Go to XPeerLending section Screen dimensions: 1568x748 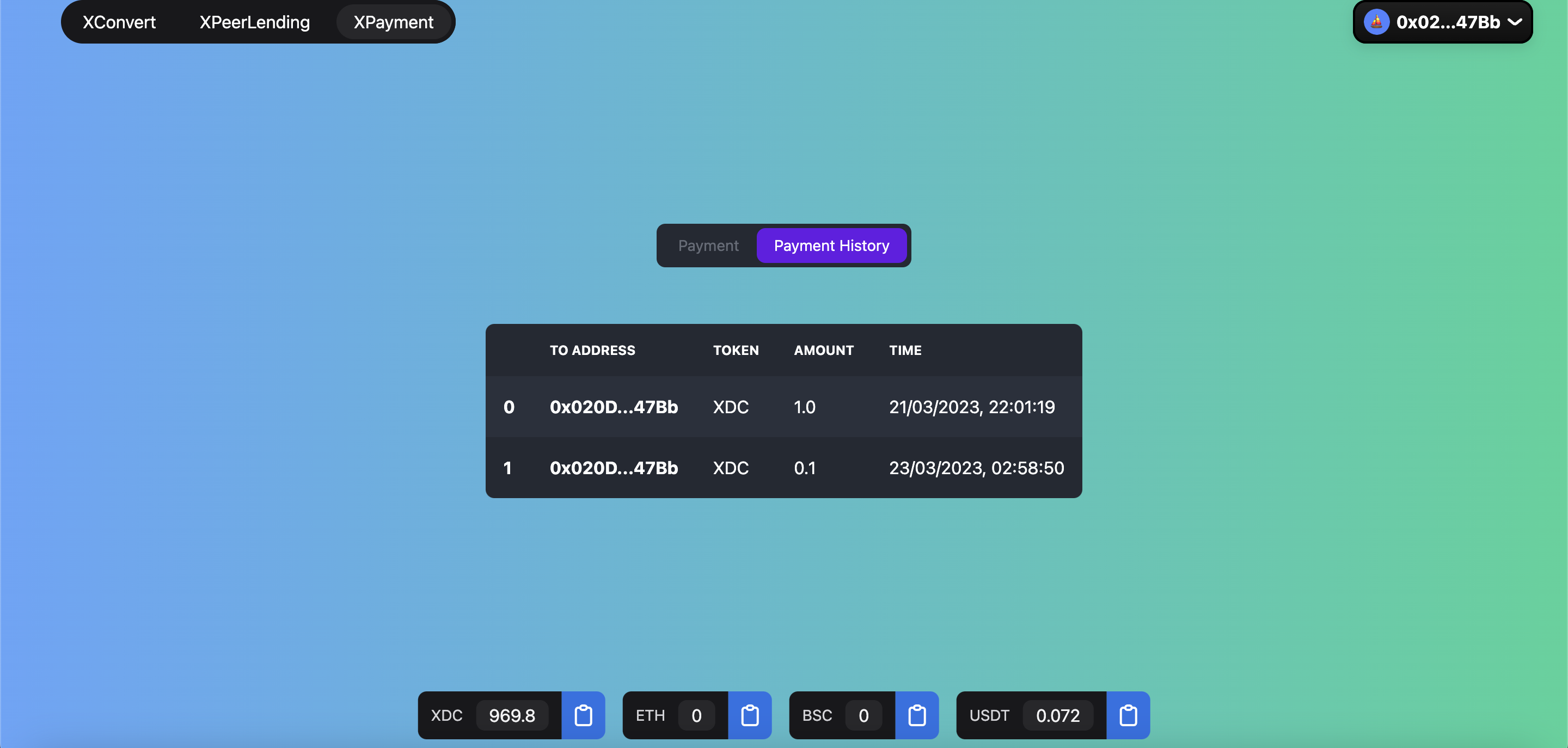[x=254, y=22]
